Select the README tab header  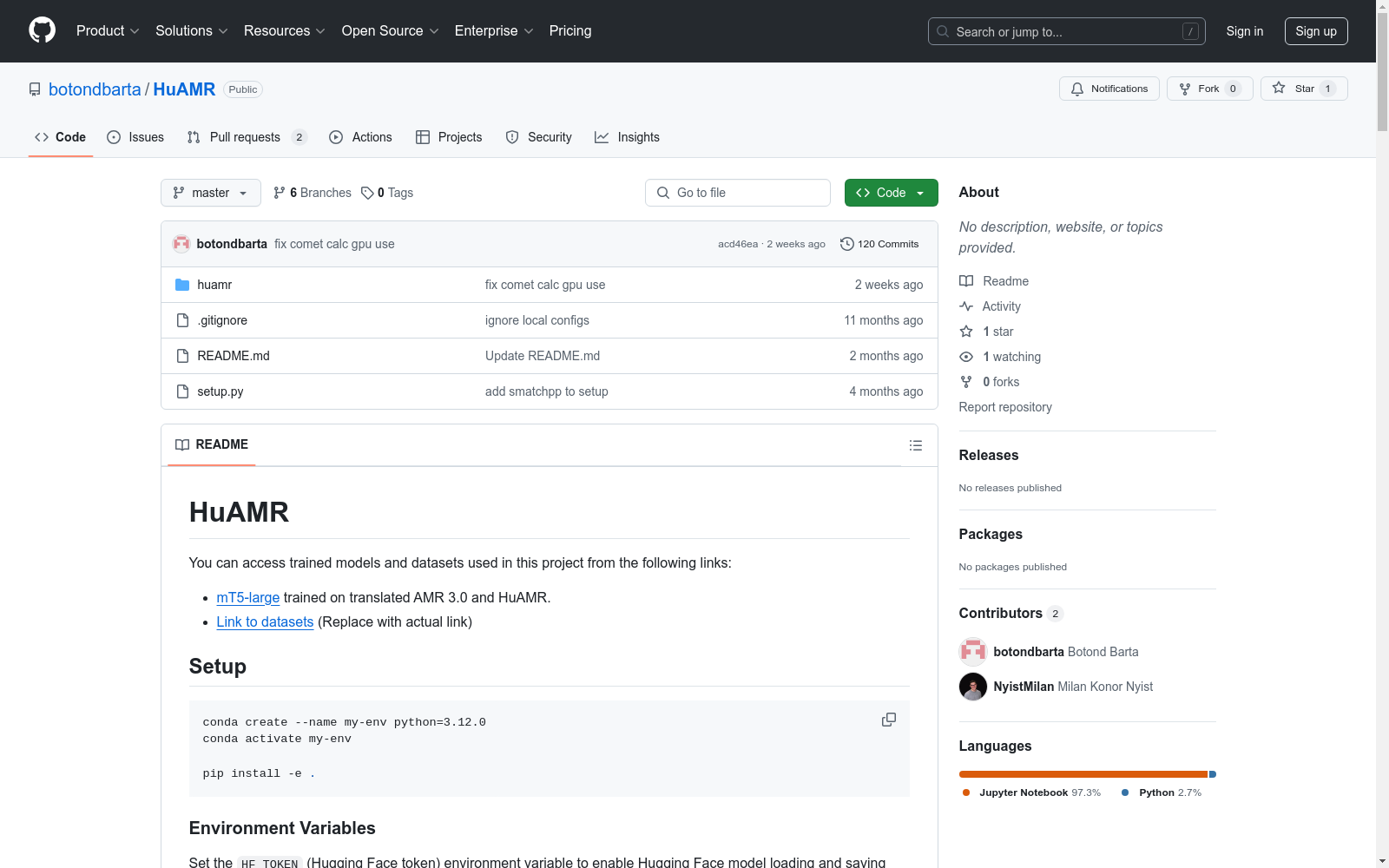[x=212, y=444]
